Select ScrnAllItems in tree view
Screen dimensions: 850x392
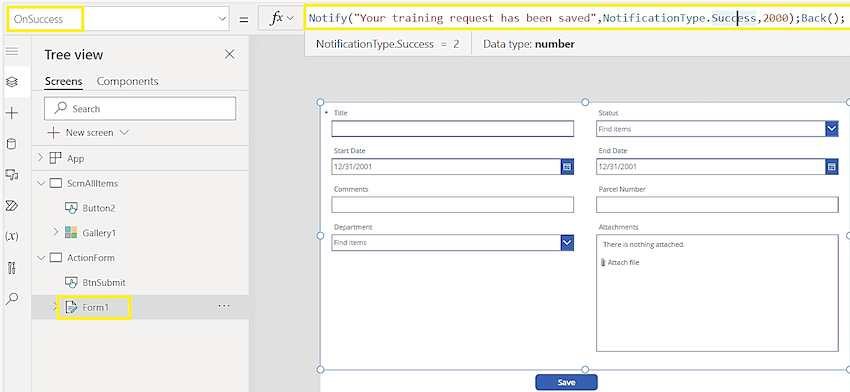click(x=92, y=183)
